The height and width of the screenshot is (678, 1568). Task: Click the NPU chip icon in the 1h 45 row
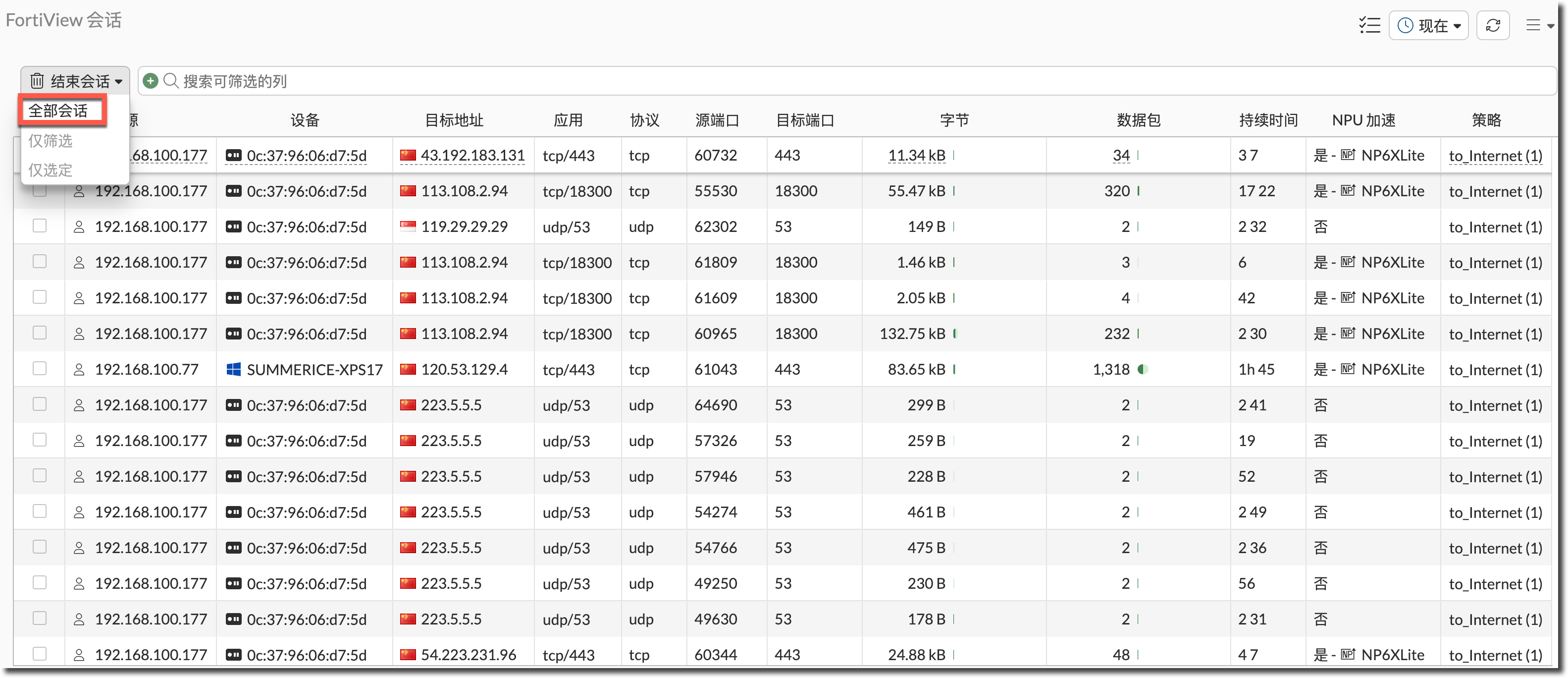coord(1348,369)
